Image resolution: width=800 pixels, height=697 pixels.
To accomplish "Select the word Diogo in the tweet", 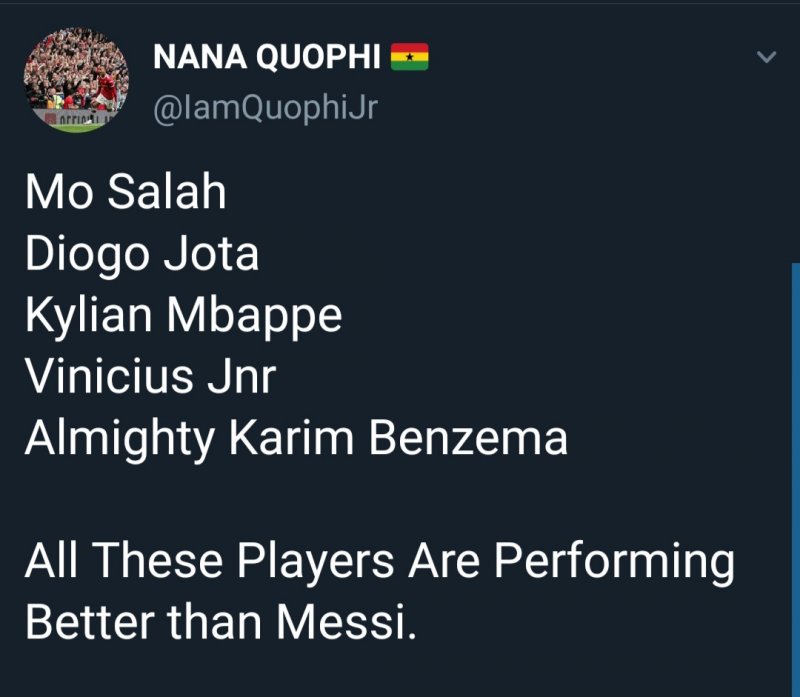I will [87, 254].
